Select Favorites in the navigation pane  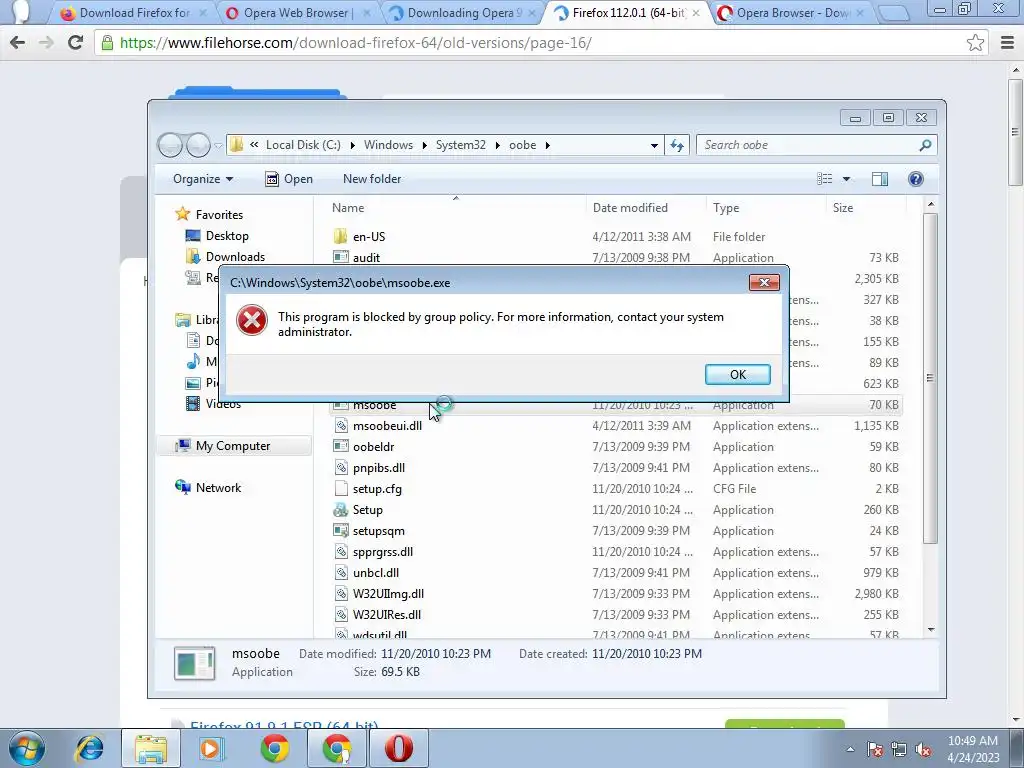219,214
